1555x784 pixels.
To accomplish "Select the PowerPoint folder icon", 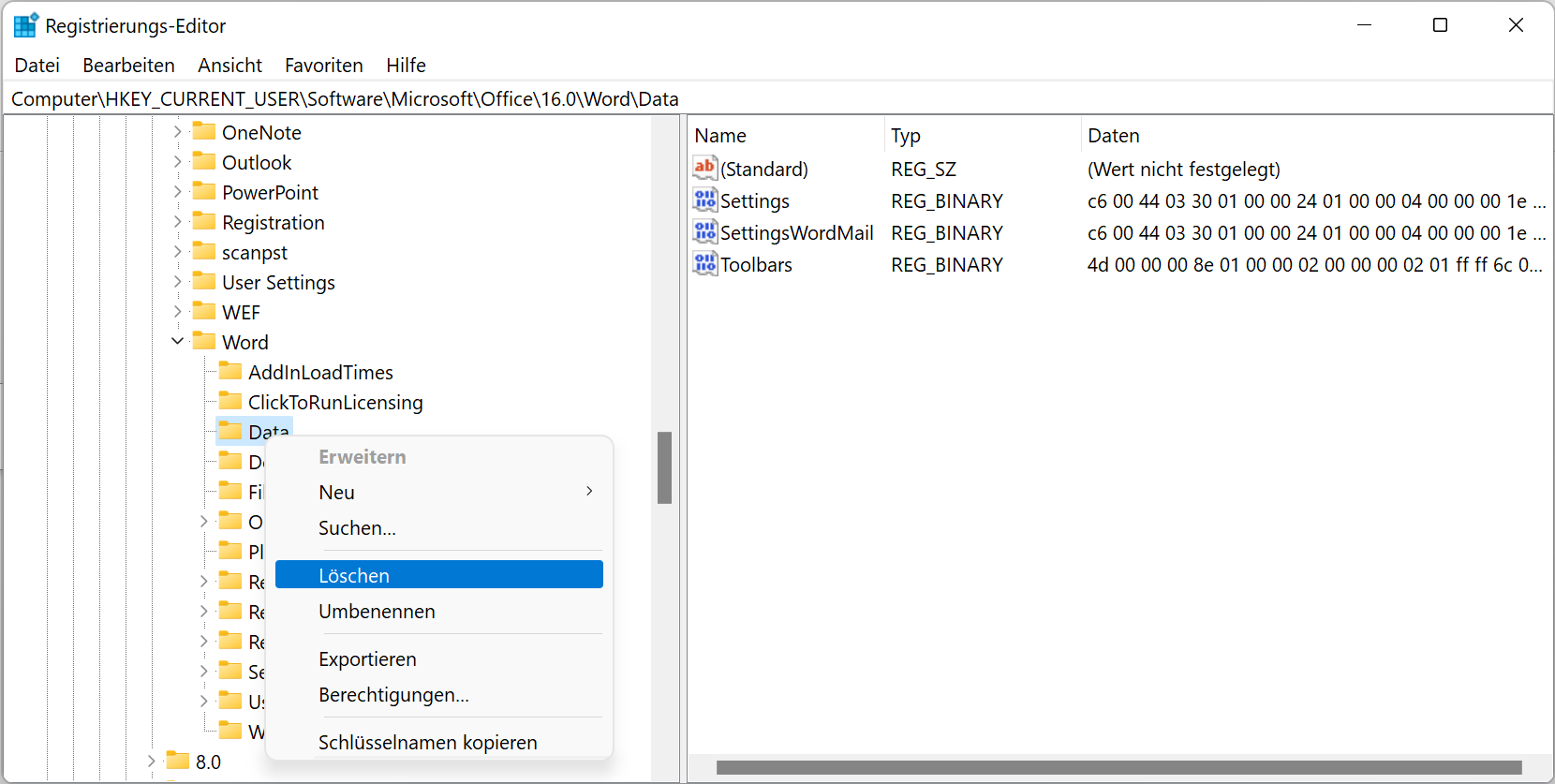I will (204, 191).
